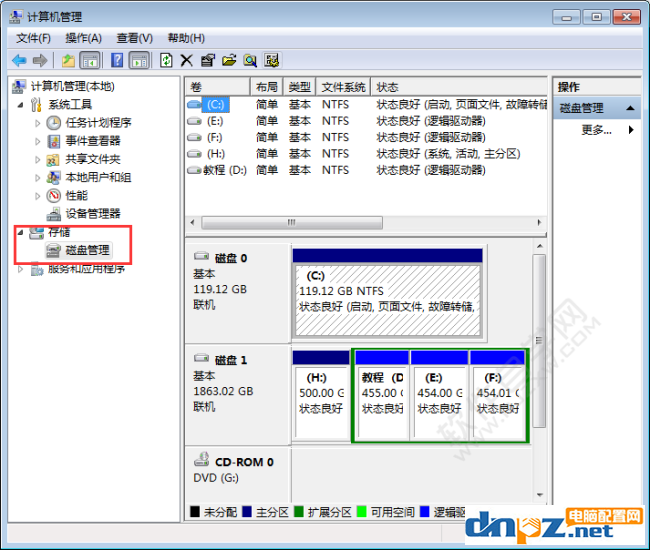This screenshot has width=650, height=550.
Task: Open the Properties toolbar icon
Action: click(x=208, y=61)
